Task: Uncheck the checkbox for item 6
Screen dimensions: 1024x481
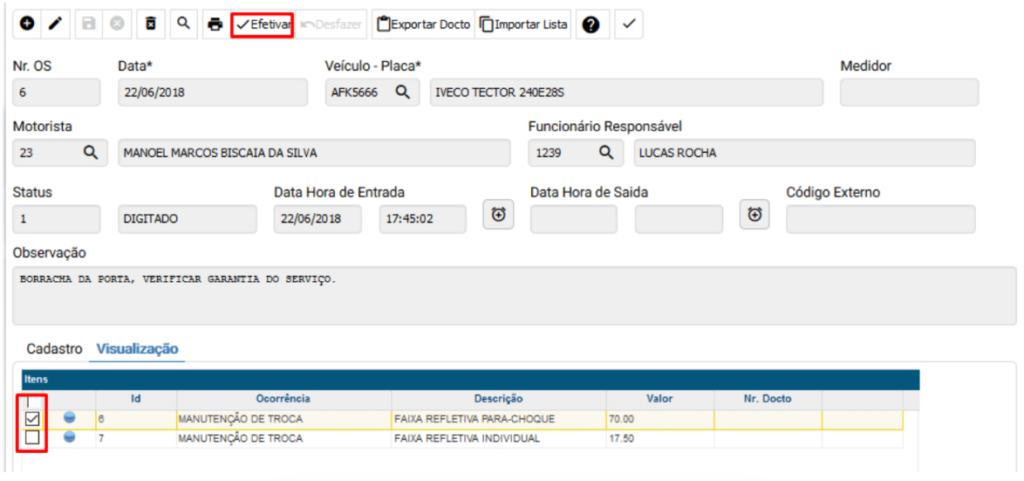Action: coord(32,419)
